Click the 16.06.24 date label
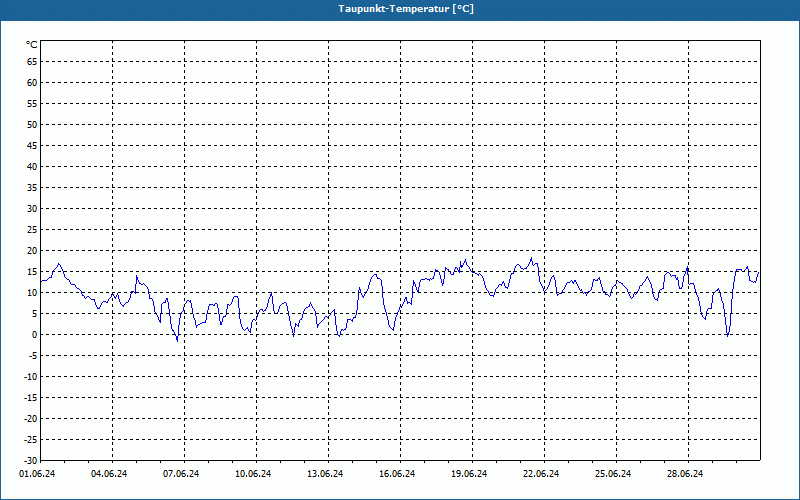Screen dimensions: 800x500 point(397,474)
